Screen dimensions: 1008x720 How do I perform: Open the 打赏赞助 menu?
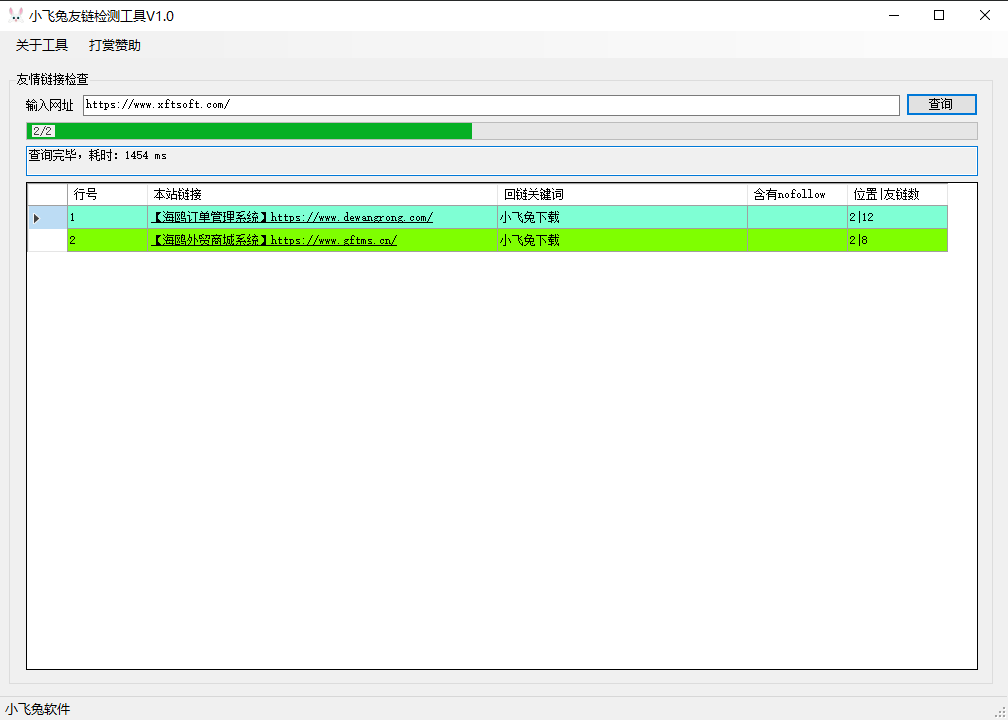pyautogui.click(x=115, y=45)
